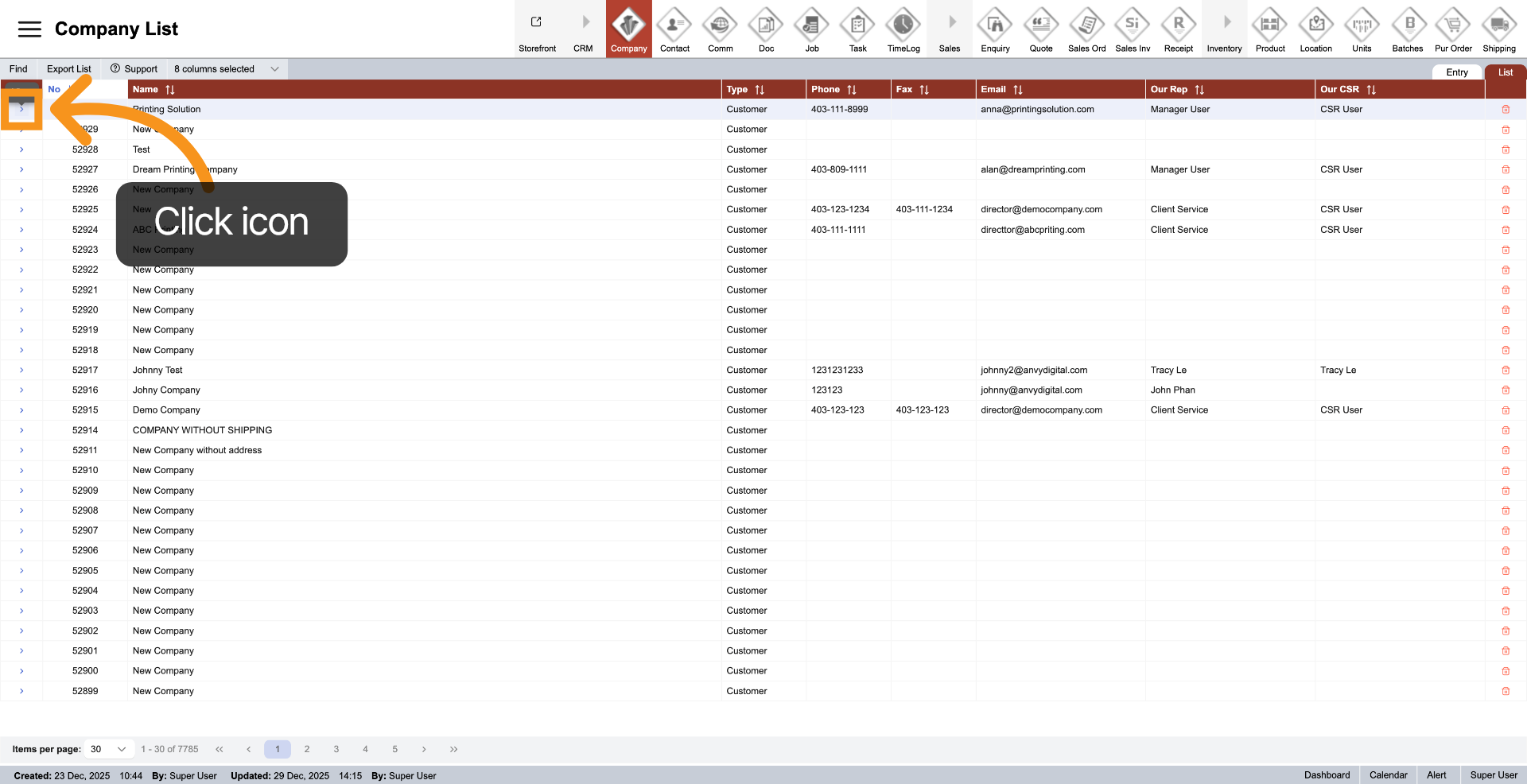Open the Inventory module
The image size is (1527, 784).
coord(1224,29)
